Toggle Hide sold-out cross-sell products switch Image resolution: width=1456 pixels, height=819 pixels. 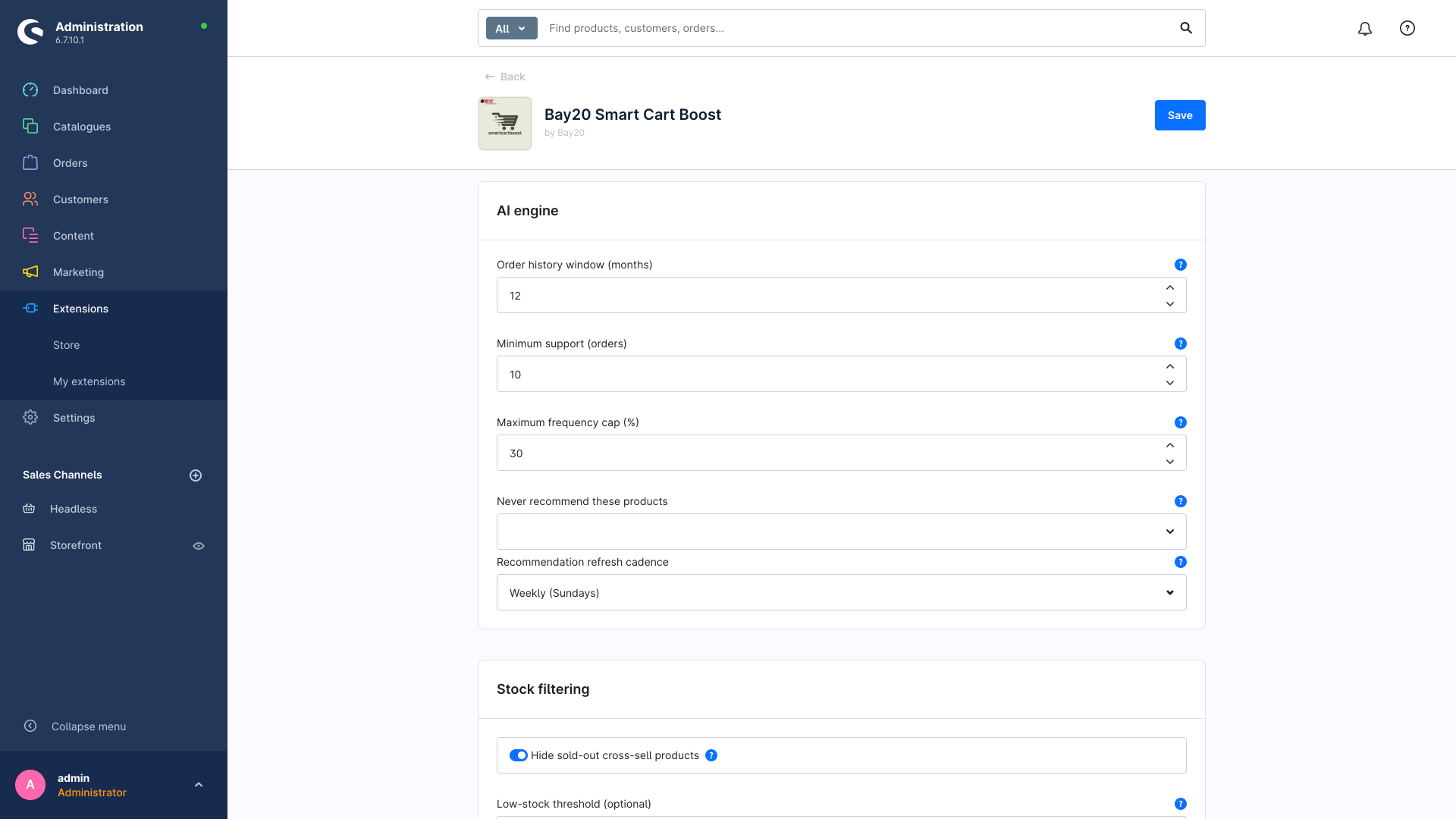[519, 755]
